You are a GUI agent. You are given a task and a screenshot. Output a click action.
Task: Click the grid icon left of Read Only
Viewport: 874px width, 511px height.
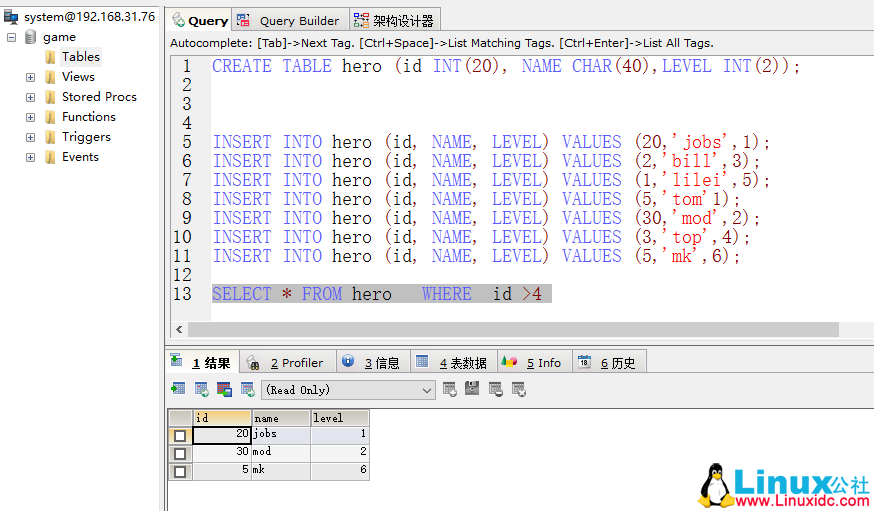(247, 389)
